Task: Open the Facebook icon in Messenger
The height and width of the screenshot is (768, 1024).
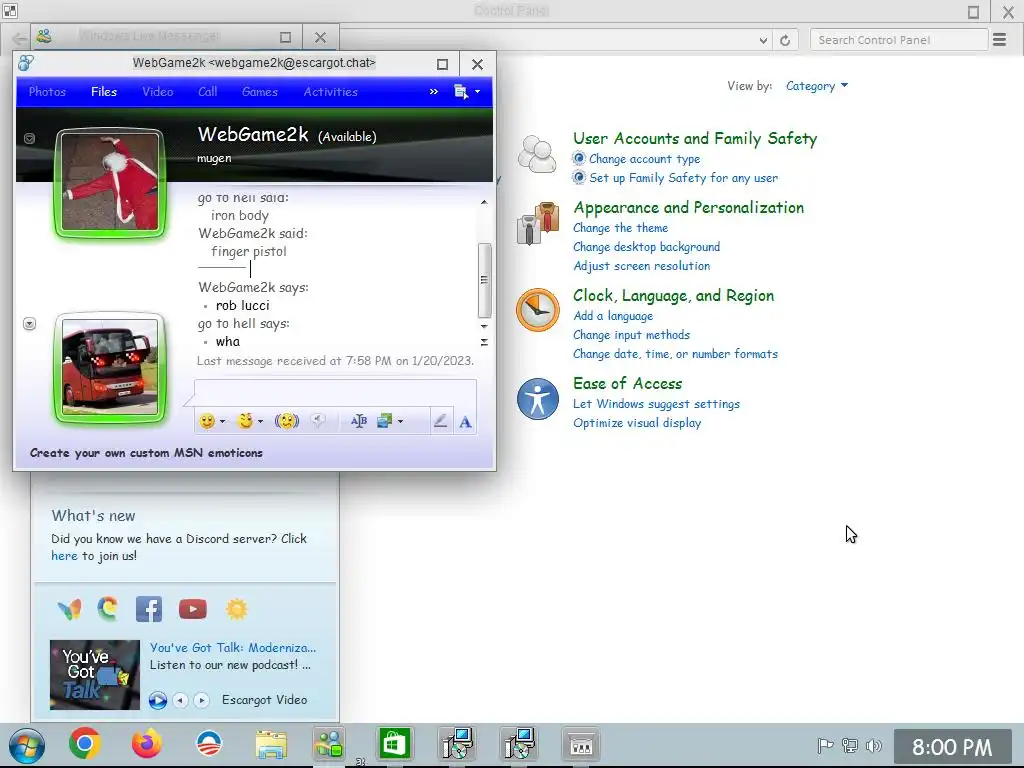Action: click(149, 609)
